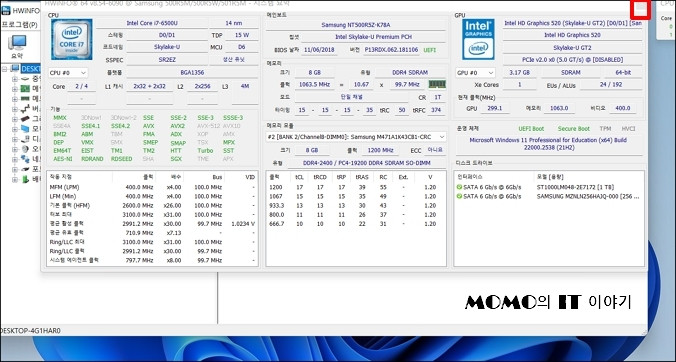Click the DESKTOP-4G1HAR0 status bar text
676x362 pixels.
[x=30, y=331]
